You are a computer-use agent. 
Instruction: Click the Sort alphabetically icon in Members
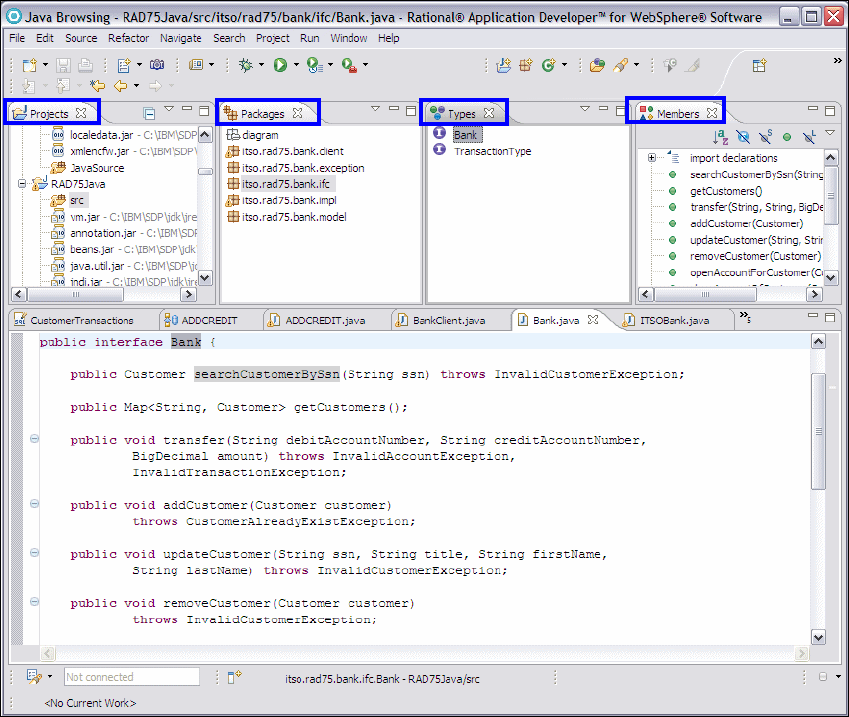[x=720, y=137]
